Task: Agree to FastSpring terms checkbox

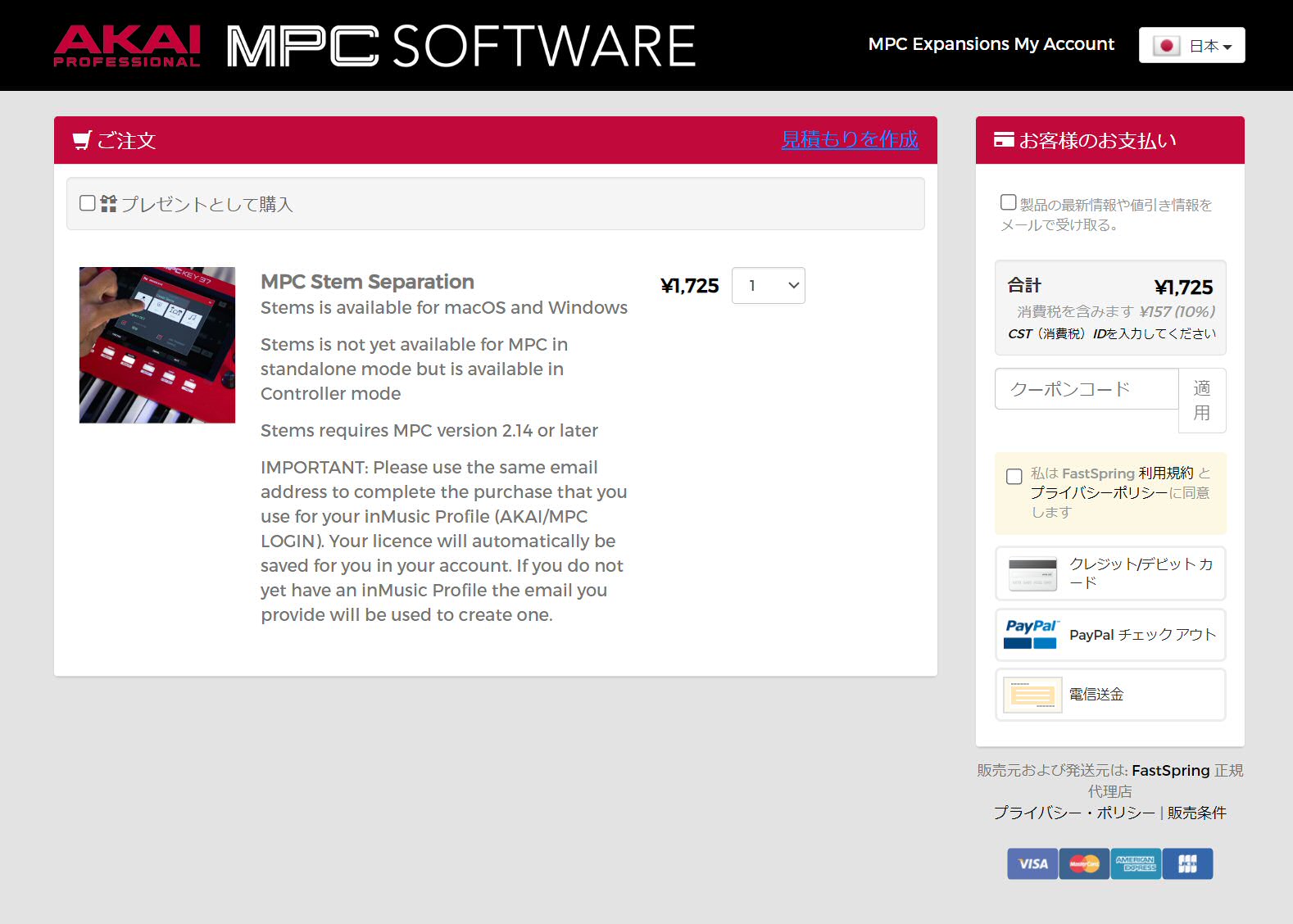Action: click(1014, 477)
